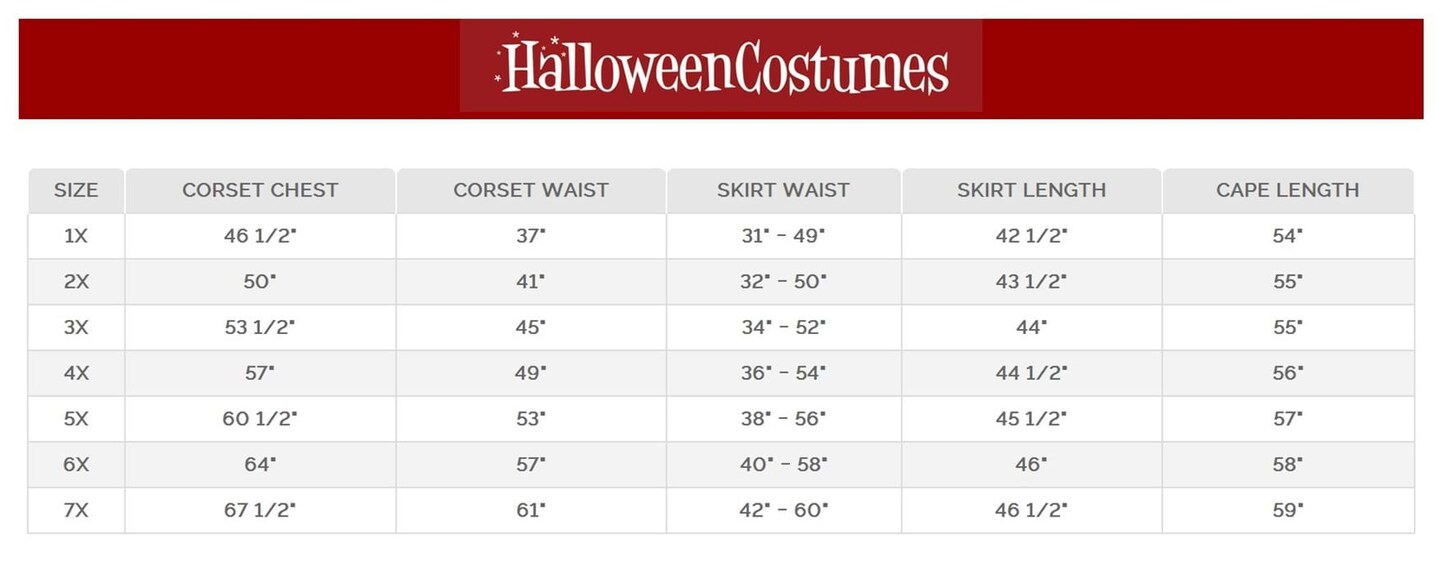Image resolution: width=1440 pixels, height=561 pixels.
Task: Select the CORSET CHEST column header
Action: point(260,190)
